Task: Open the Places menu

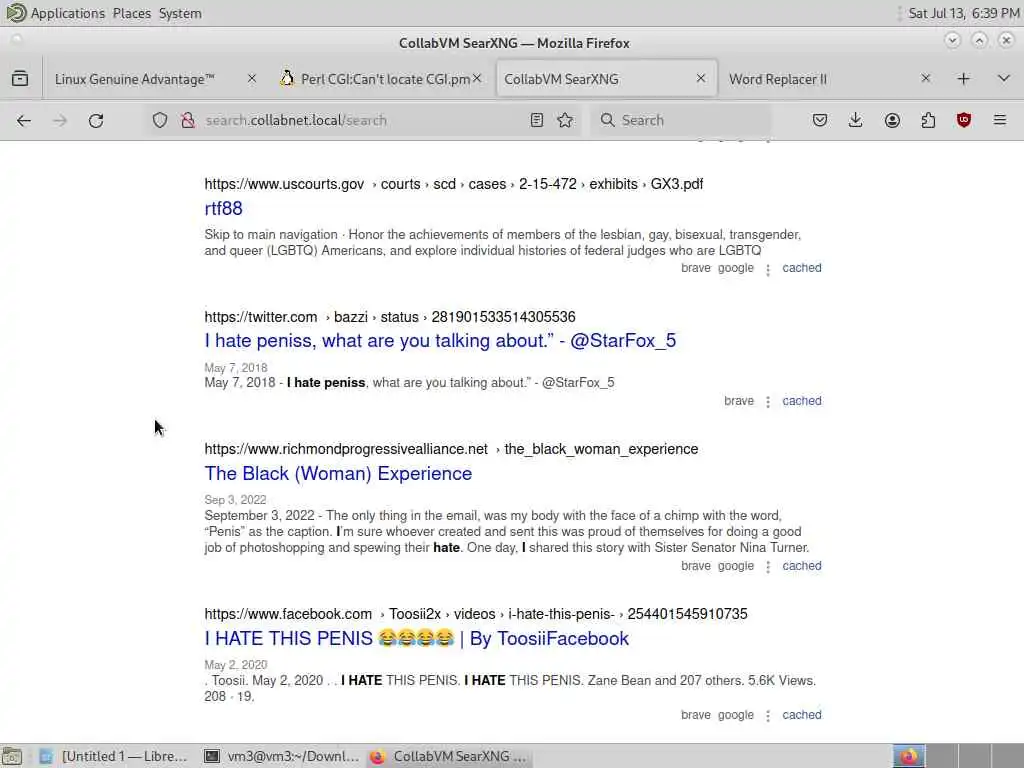Action: tap(131, 13)
